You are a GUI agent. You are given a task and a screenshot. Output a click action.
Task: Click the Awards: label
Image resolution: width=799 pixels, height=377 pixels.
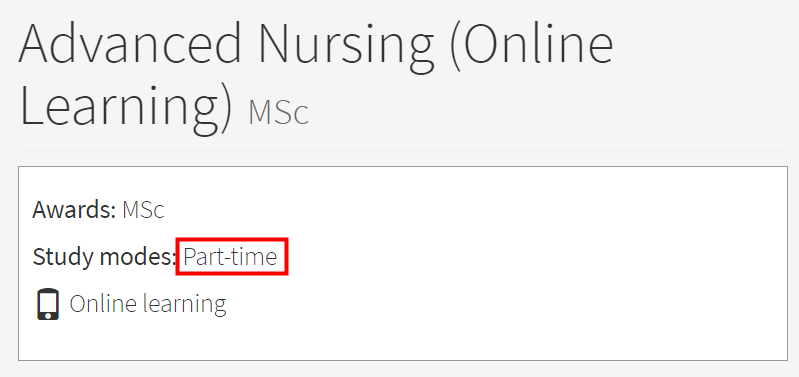[x=74, y=209]
